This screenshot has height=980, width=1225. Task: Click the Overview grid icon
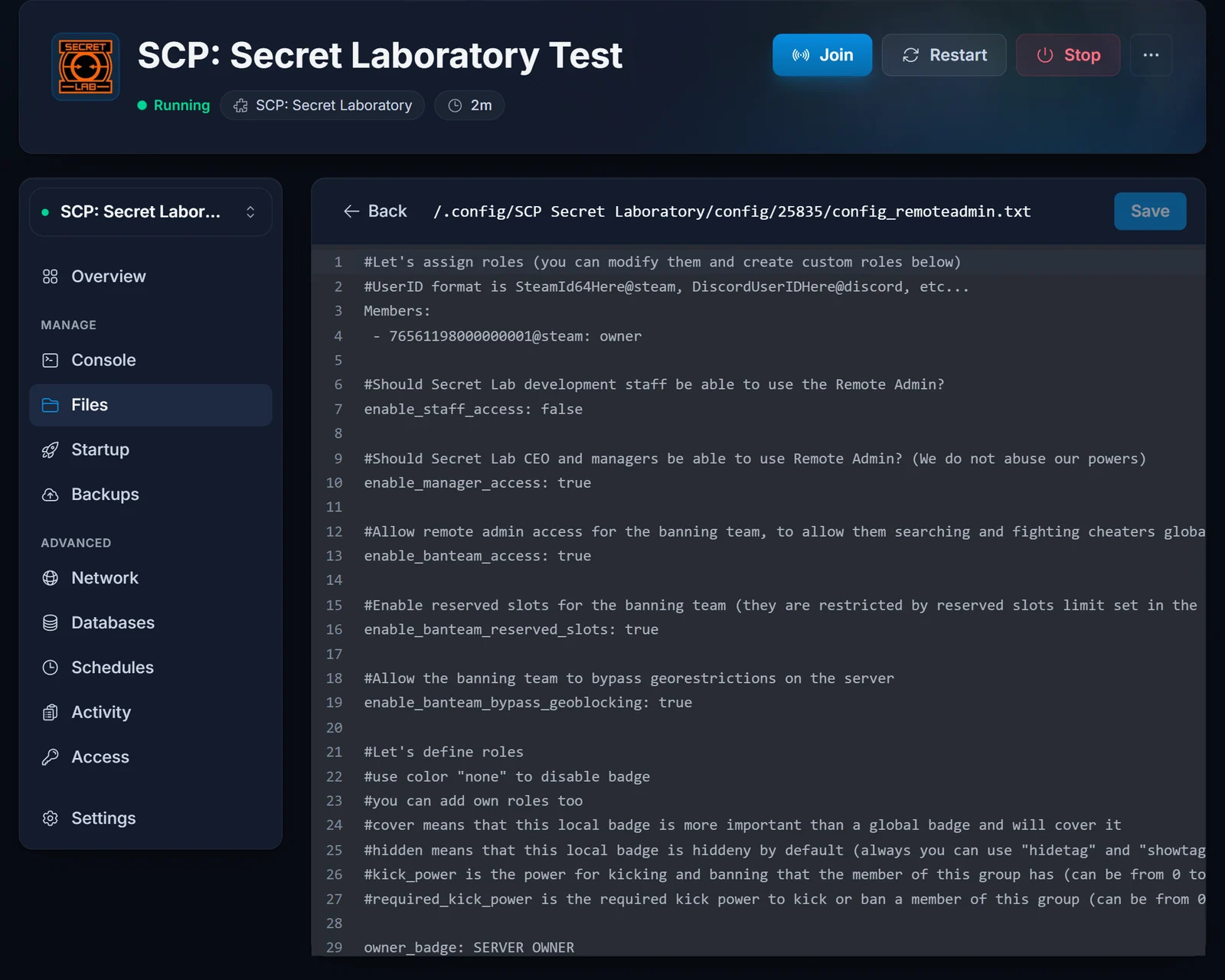[x=51, y=276]
